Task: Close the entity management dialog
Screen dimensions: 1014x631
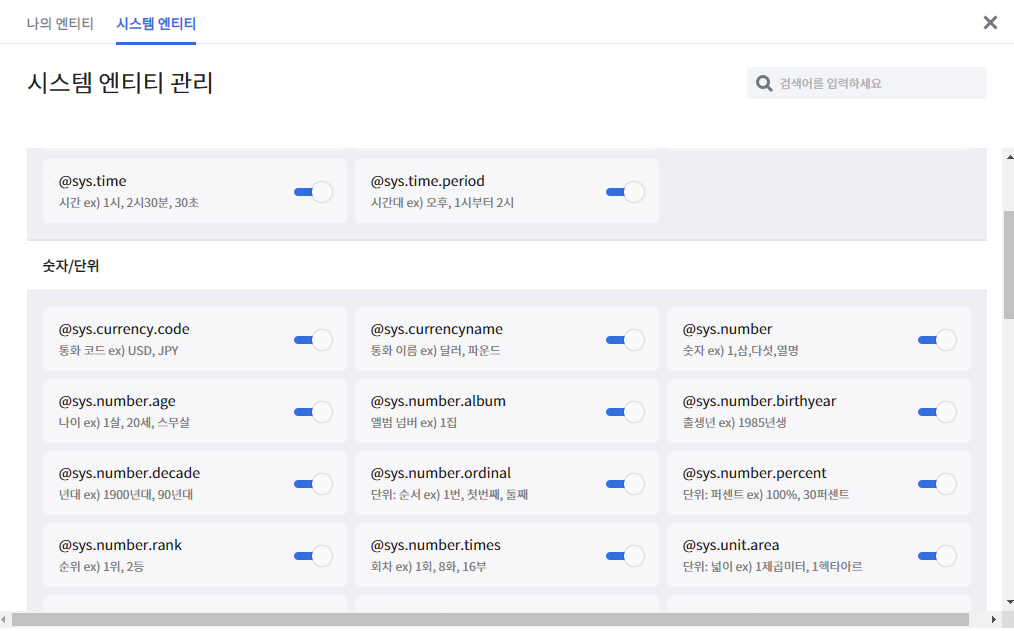Action: pos(990,23)
